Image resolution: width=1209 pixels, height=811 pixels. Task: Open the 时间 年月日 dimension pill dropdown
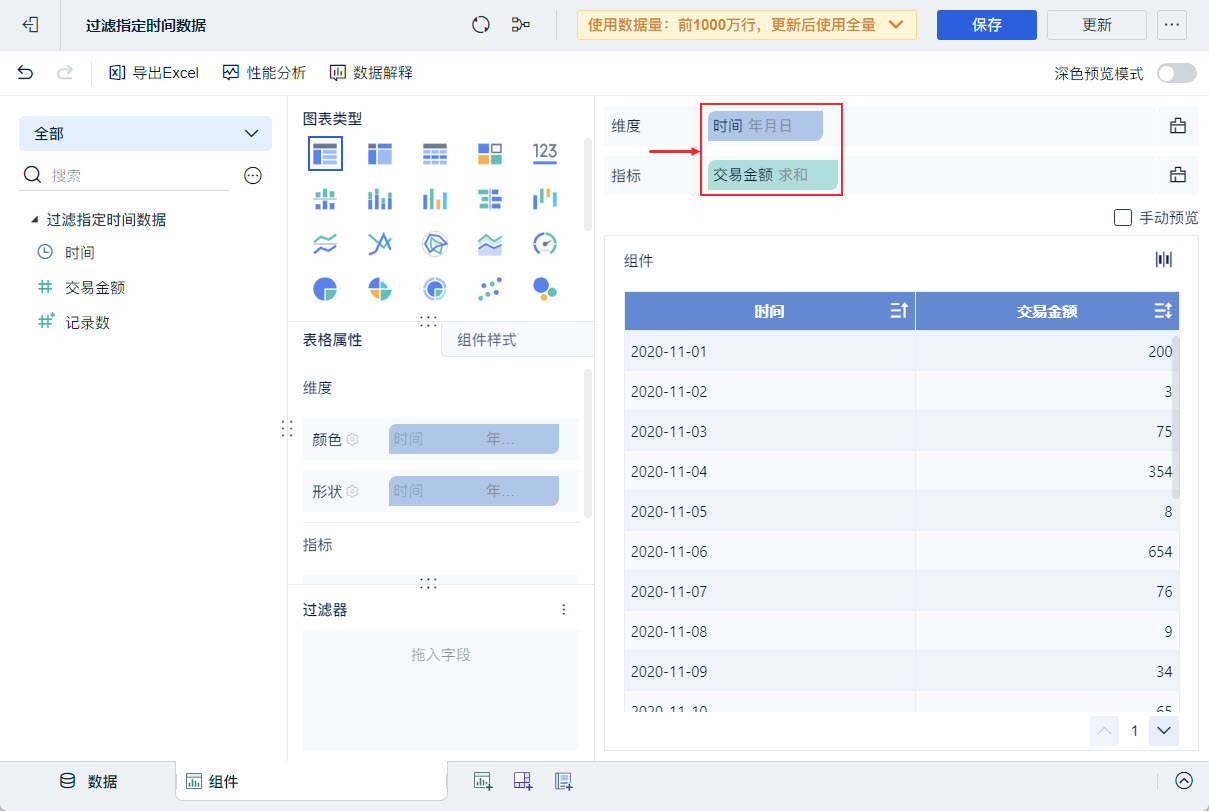tap(765, 126)
